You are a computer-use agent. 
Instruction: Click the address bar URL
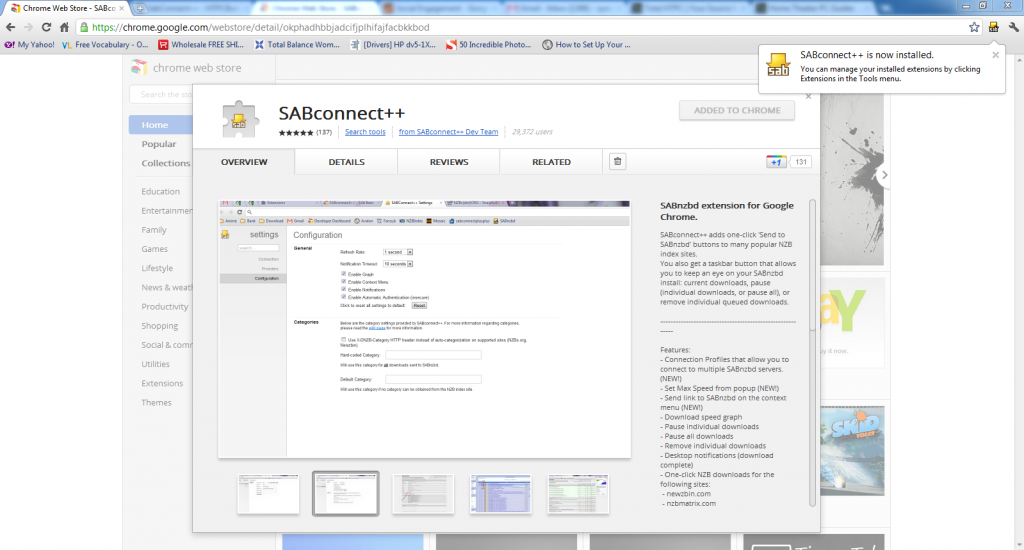(x=261, y=27)
